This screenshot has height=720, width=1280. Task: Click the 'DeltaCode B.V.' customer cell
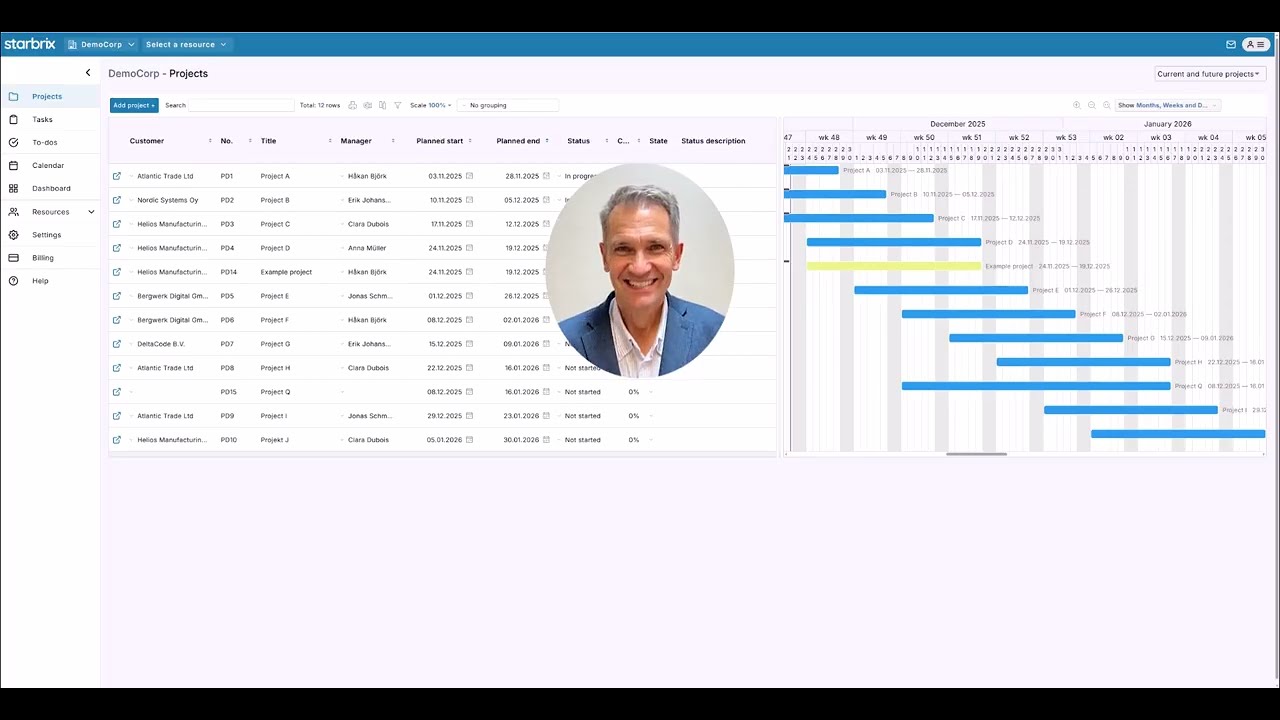161,344
